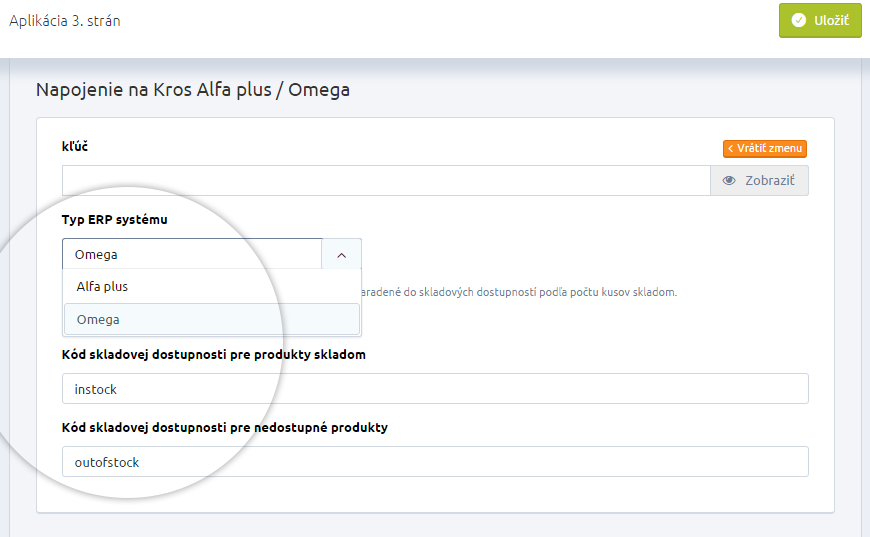The width and height of the screenshot is (870, 537).
Task: Click the Napojenie na Kros Alfa plus heading
Action: 193,89
